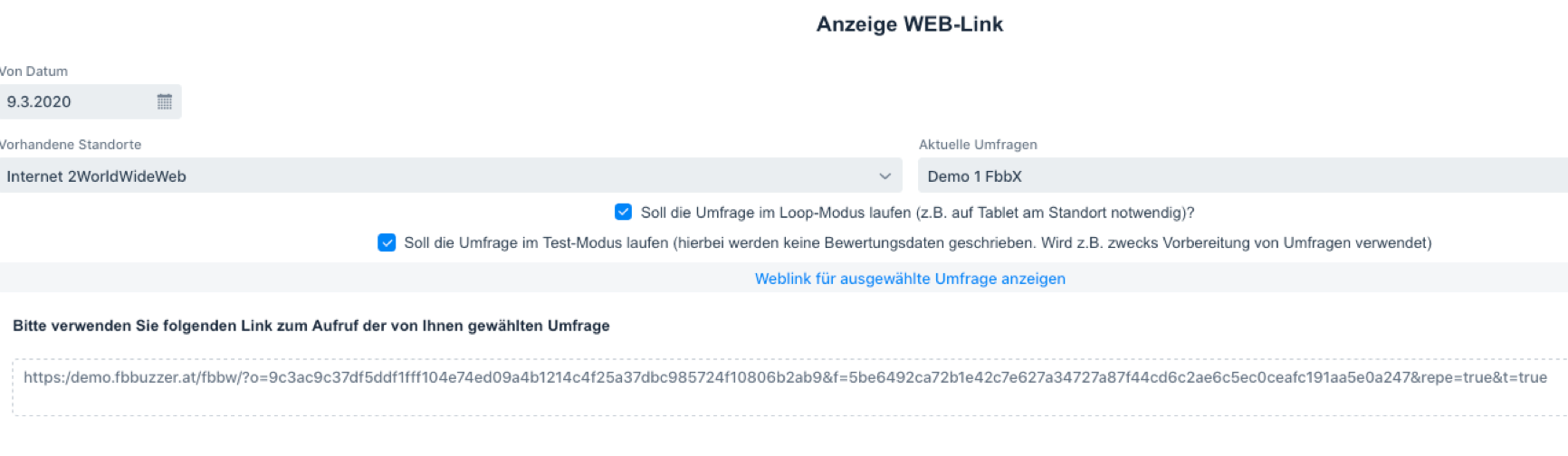The image size is (1568, 456).
Task: Click the grey bar left of the Weblink button text
Action: (362, 278)
